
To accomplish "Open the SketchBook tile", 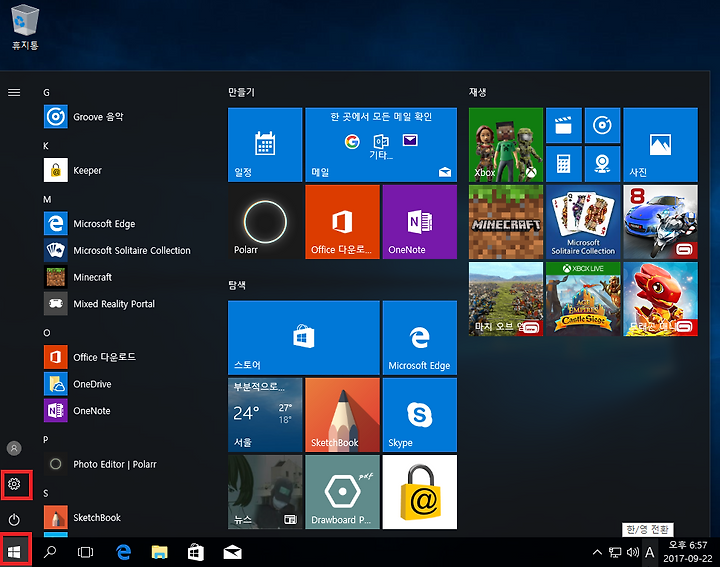I will point(342,415).
